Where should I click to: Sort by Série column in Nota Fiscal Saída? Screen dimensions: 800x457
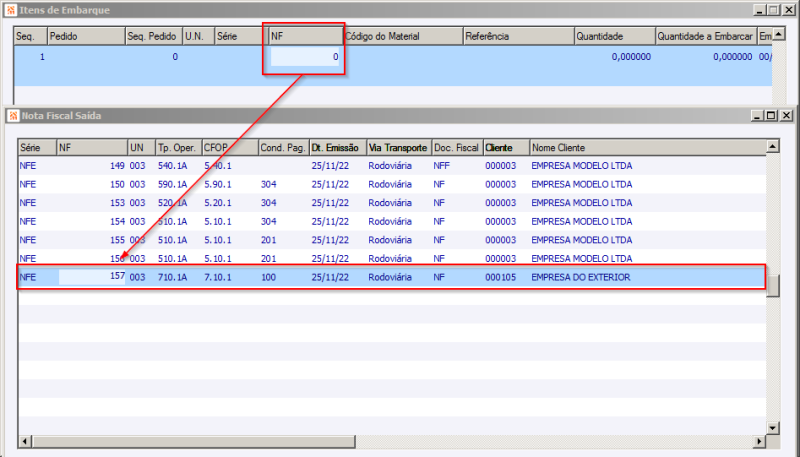click(37, 147)
